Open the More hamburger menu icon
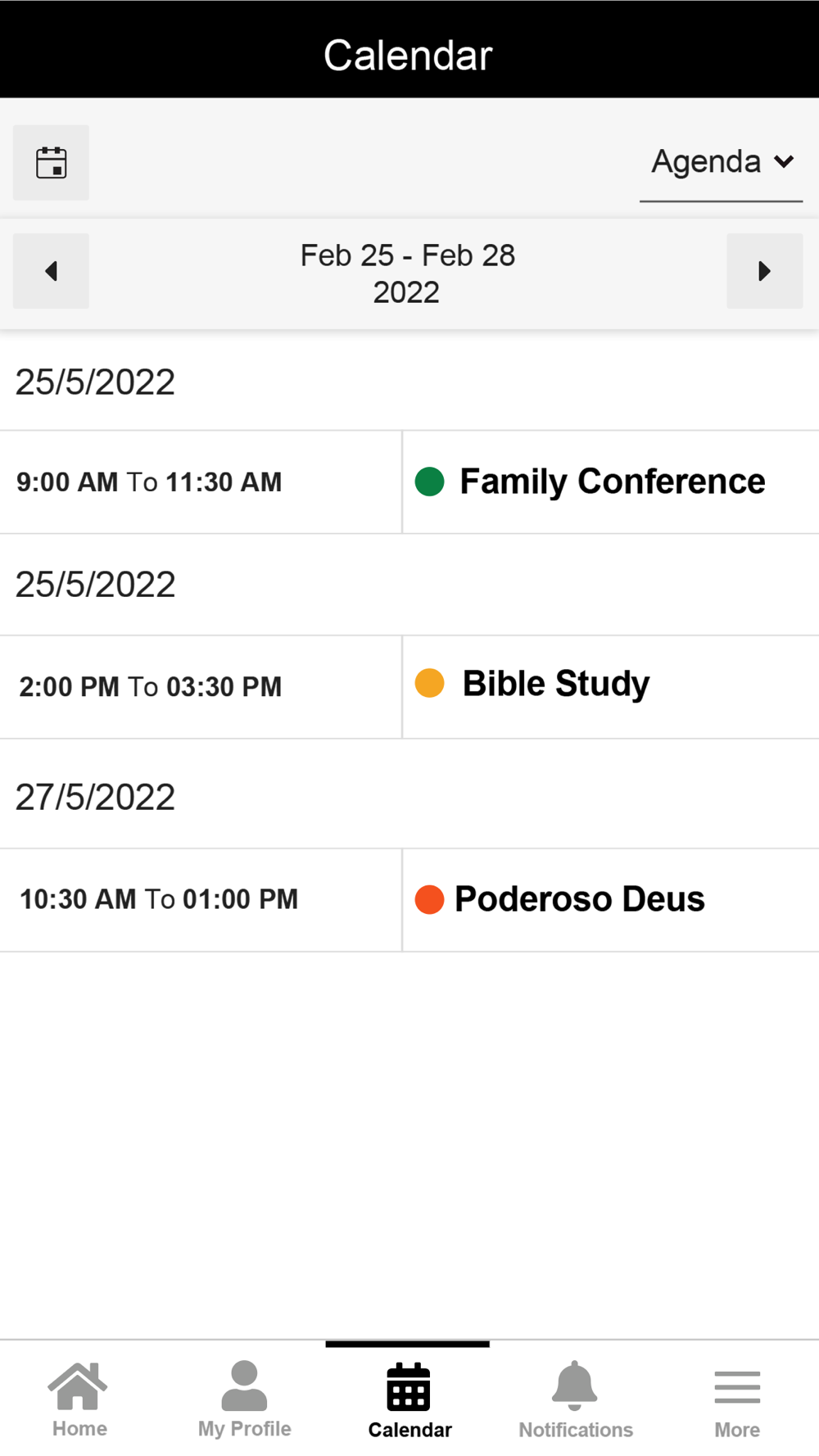819x1456 pixels. (x=737, y=1386)
